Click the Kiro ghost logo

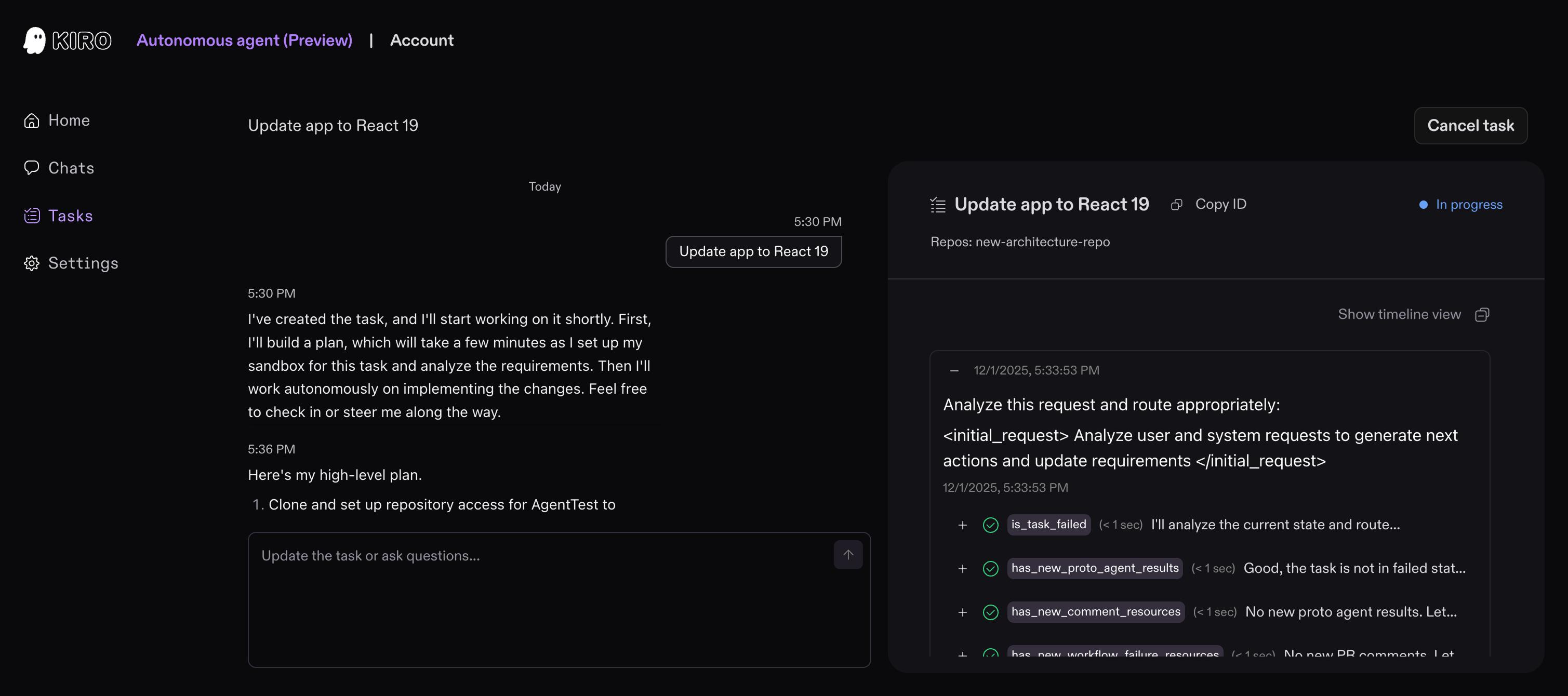pos(35,40)
